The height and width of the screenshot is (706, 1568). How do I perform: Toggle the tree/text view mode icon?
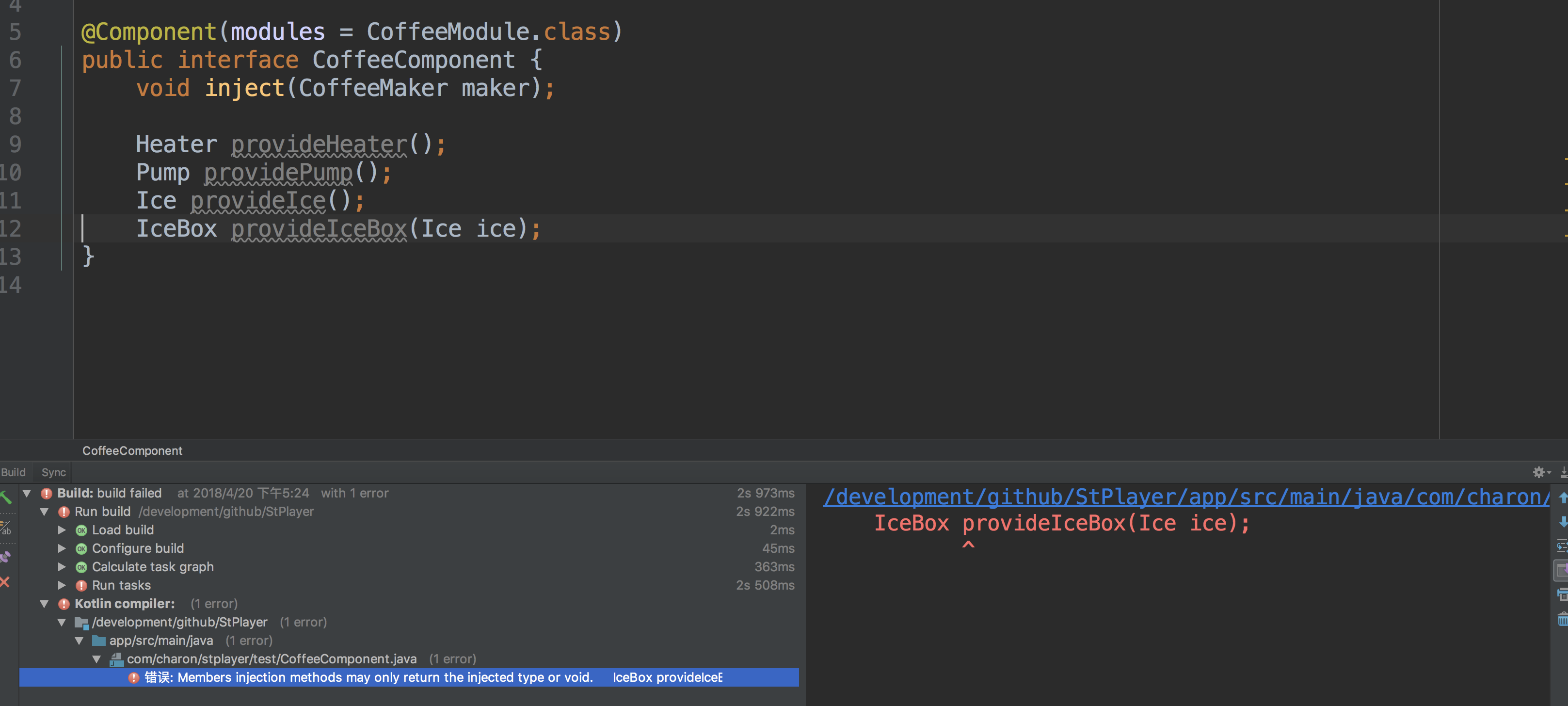pyautogui.click(x=5, y=528)
